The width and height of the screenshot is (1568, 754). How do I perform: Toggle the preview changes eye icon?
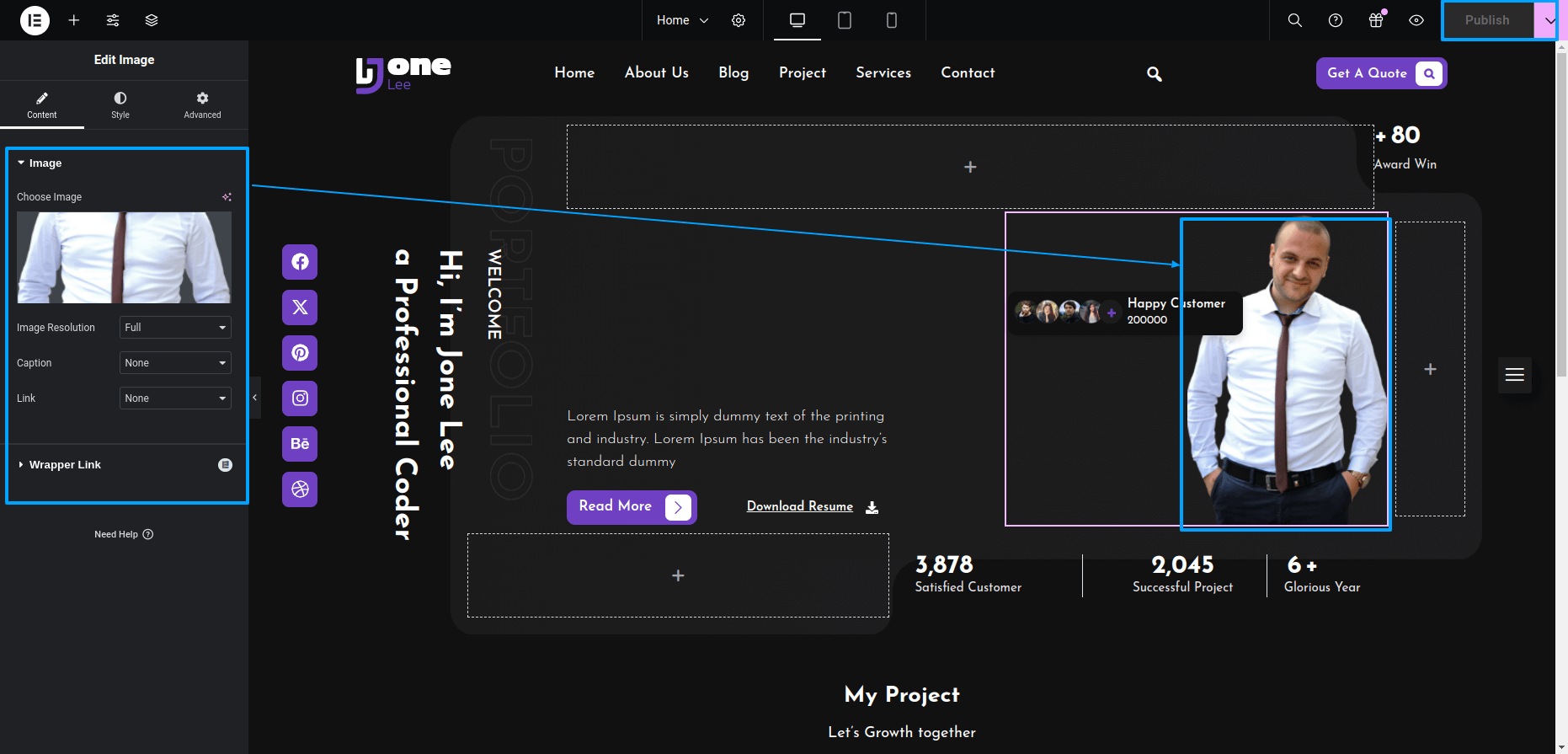(x=1416, y=20)
